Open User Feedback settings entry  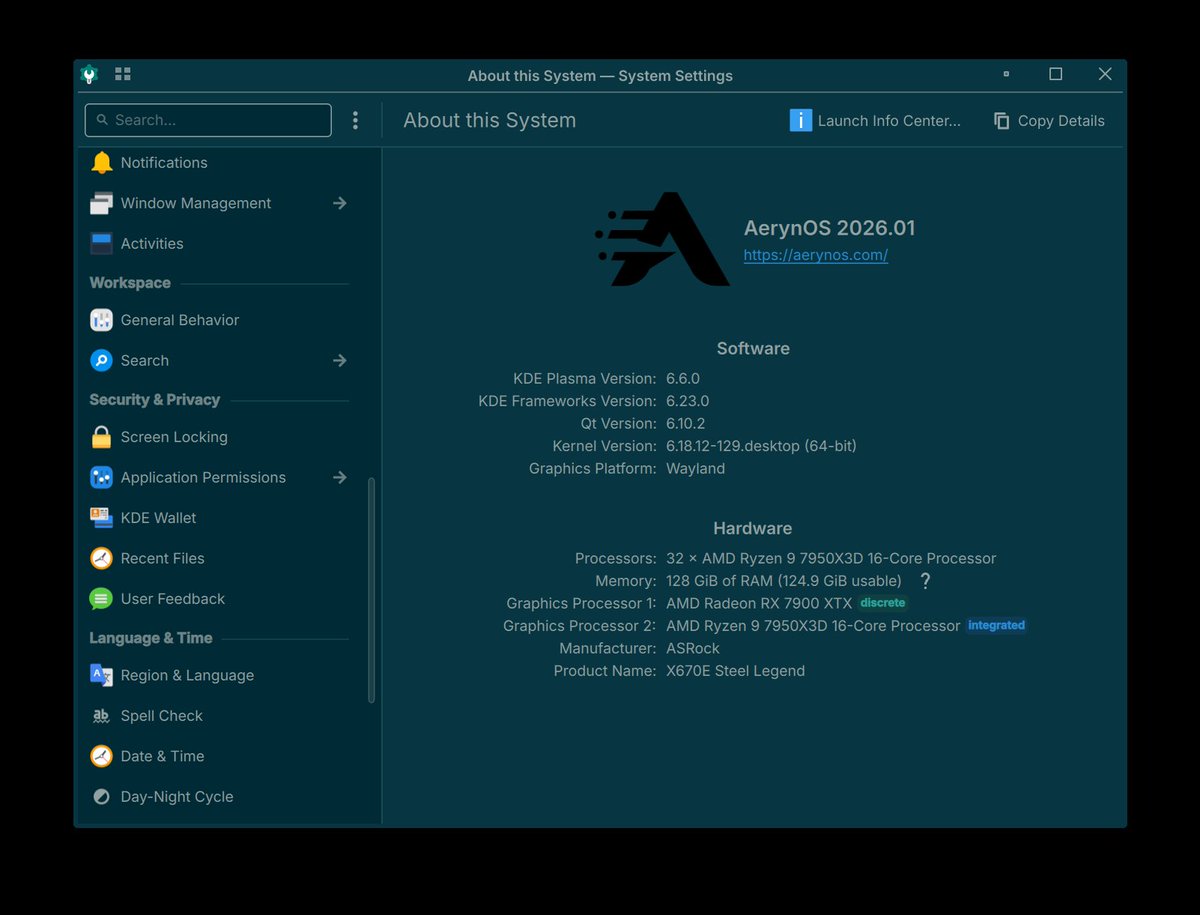(219, 599)
